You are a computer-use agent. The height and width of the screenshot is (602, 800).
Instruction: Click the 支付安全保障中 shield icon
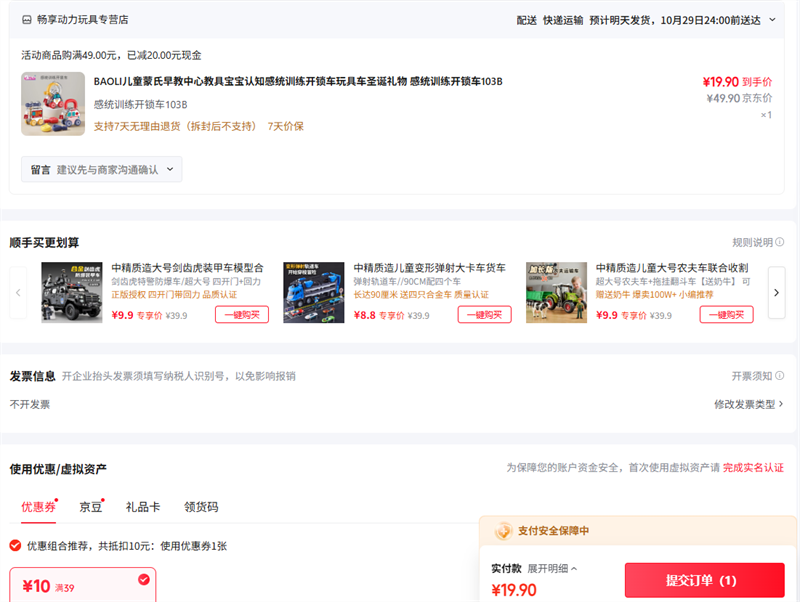[x=501, y=531]
